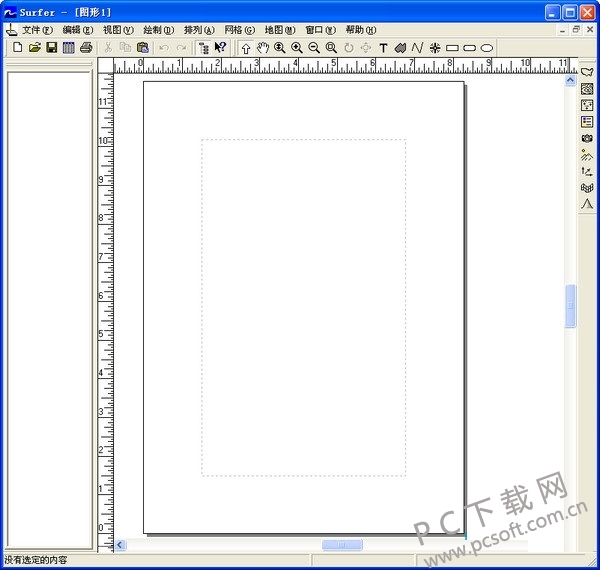Screen dimensions: 600x570
Task: Click the greyed Trackball tool
Action: click(x=366, y=48)
